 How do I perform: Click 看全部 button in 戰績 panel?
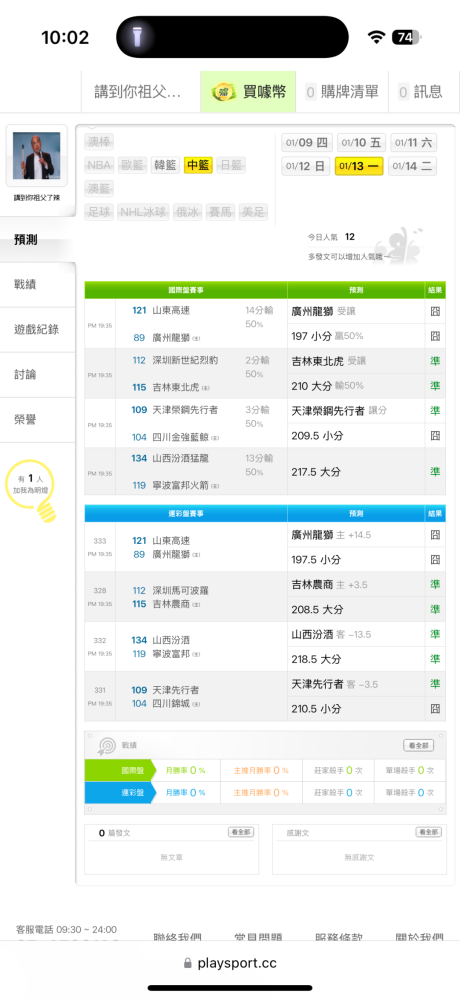pos(419,746)
